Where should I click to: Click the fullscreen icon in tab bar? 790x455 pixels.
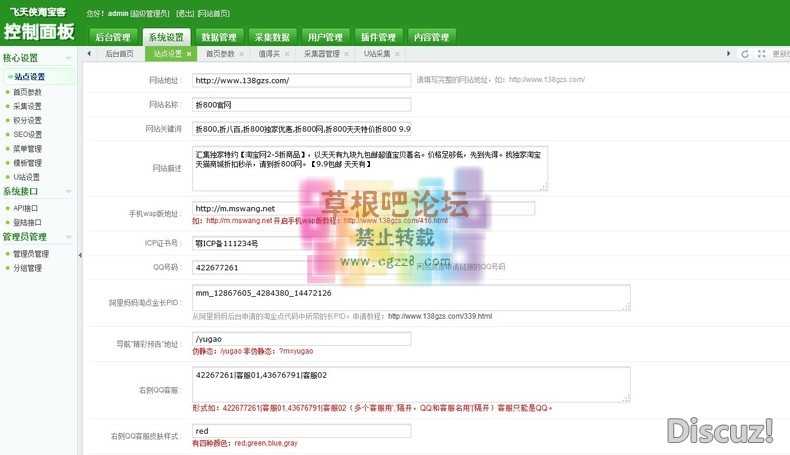761,54
